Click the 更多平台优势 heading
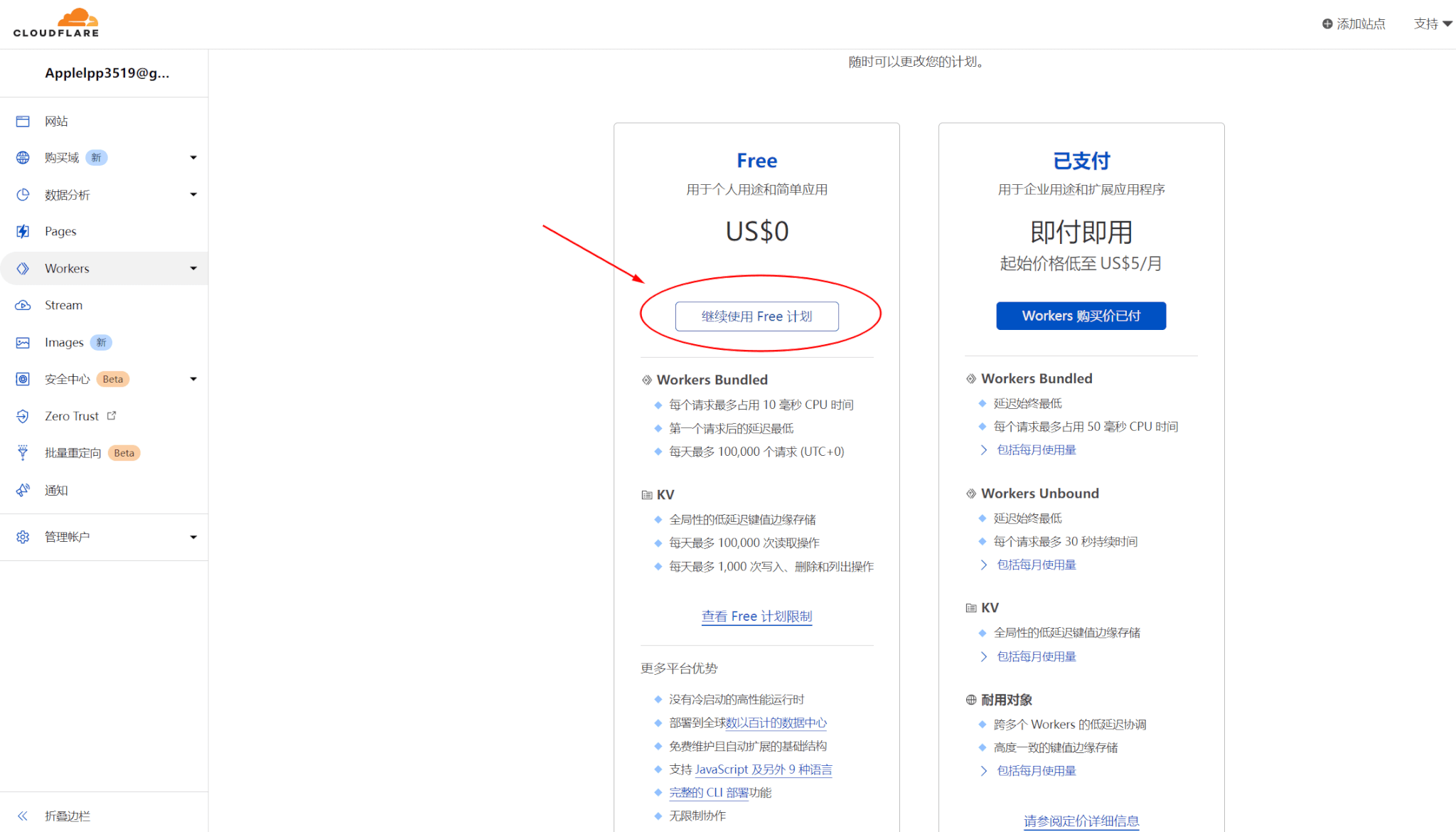The height and width of the screenshot is (832, 1456). (x=679, y=668)
